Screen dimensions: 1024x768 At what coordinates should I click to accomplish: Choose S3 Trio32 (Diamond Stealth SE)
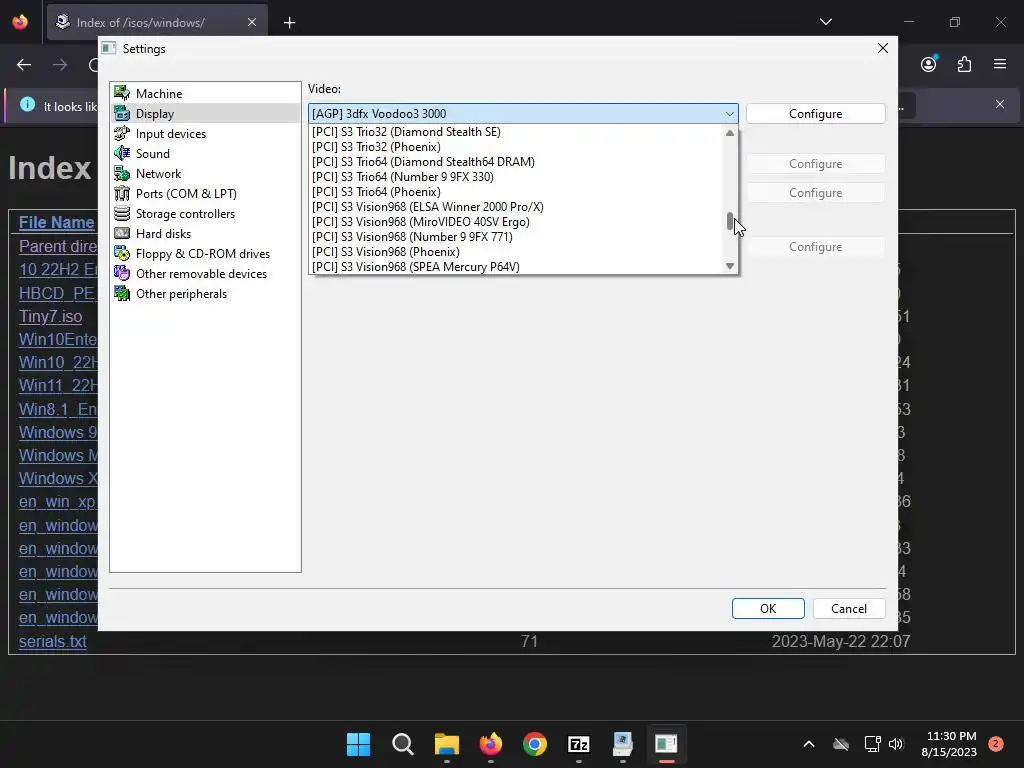click(x=516, y=132)
